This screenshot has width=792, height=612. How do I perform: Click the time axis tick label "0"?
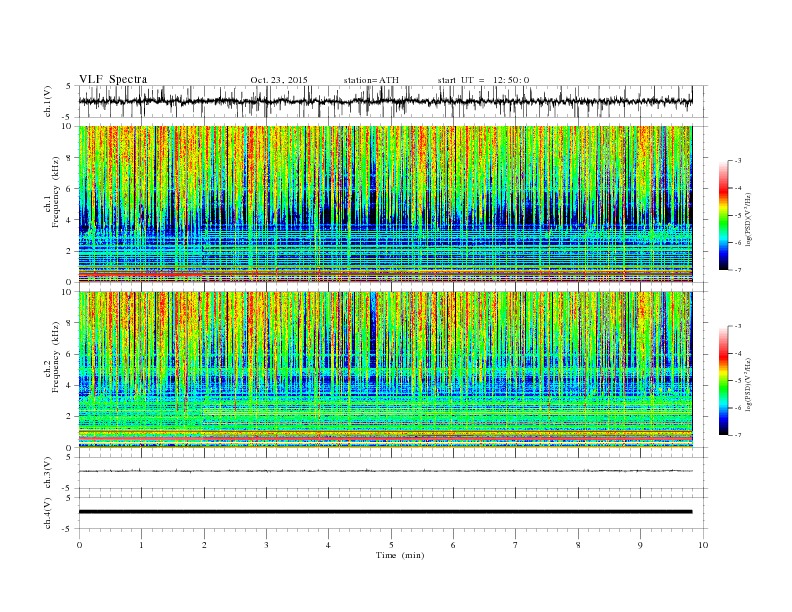point(79,545)
